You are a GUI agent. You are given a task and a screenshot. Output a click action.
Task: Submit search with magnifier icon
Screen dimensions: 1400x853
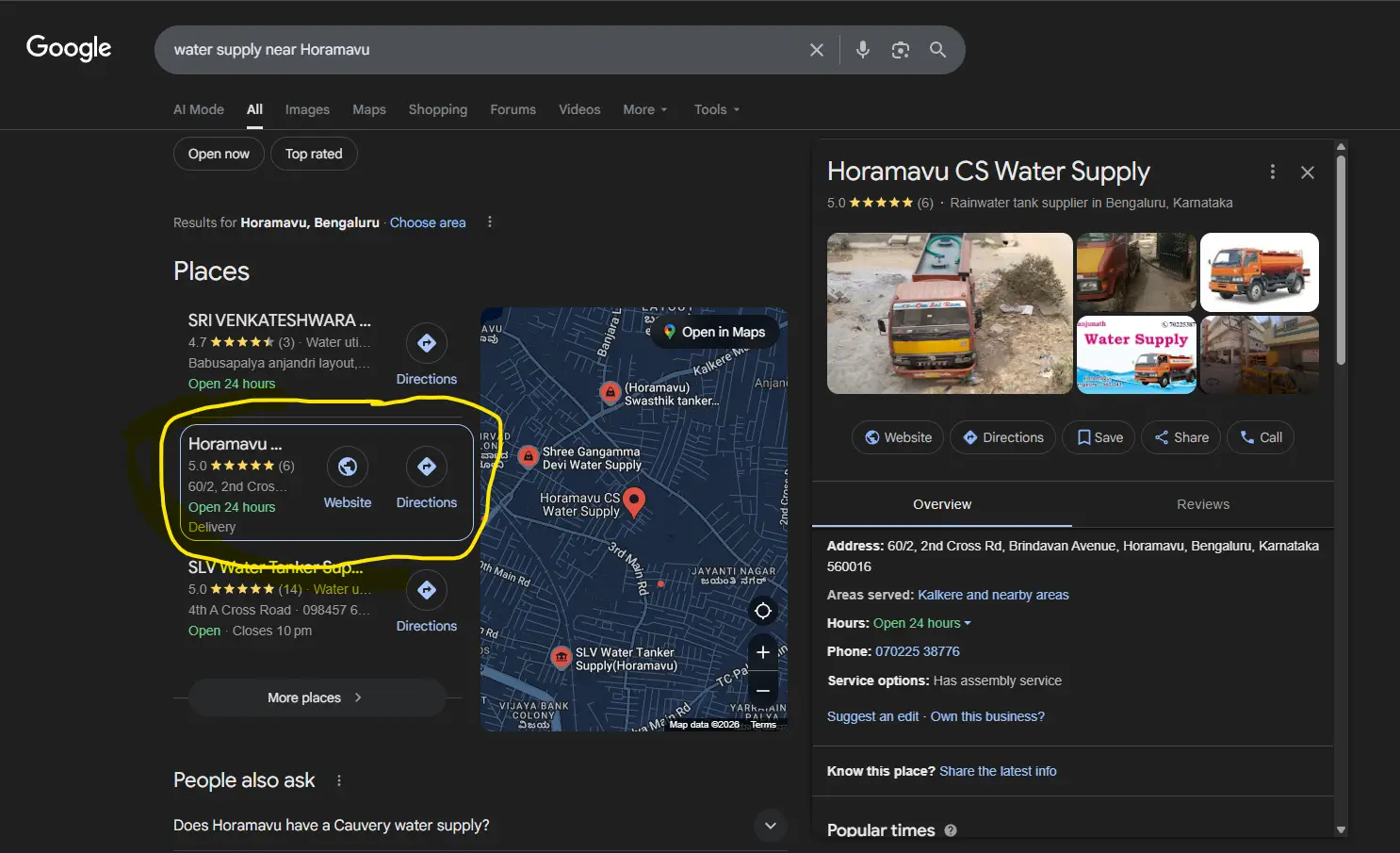click(937, 50)
